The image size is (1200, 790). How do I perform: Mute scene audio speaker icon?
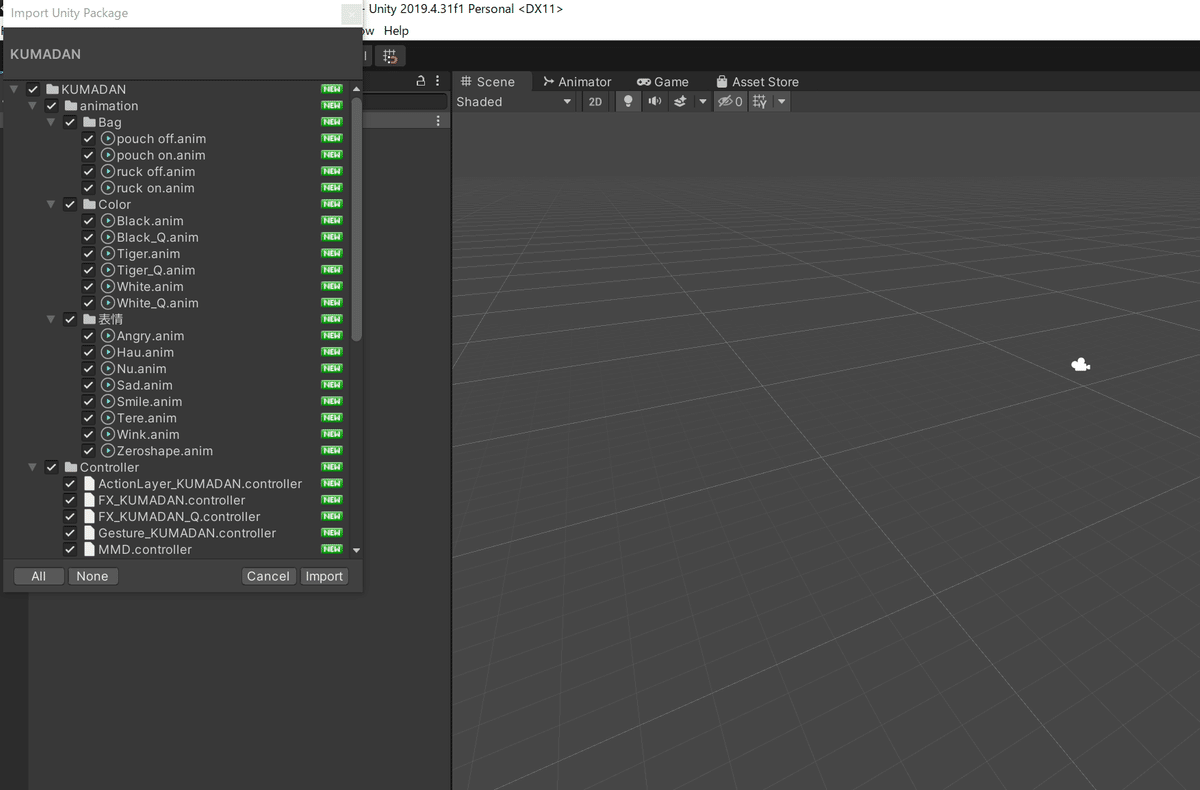coord(654,102)
